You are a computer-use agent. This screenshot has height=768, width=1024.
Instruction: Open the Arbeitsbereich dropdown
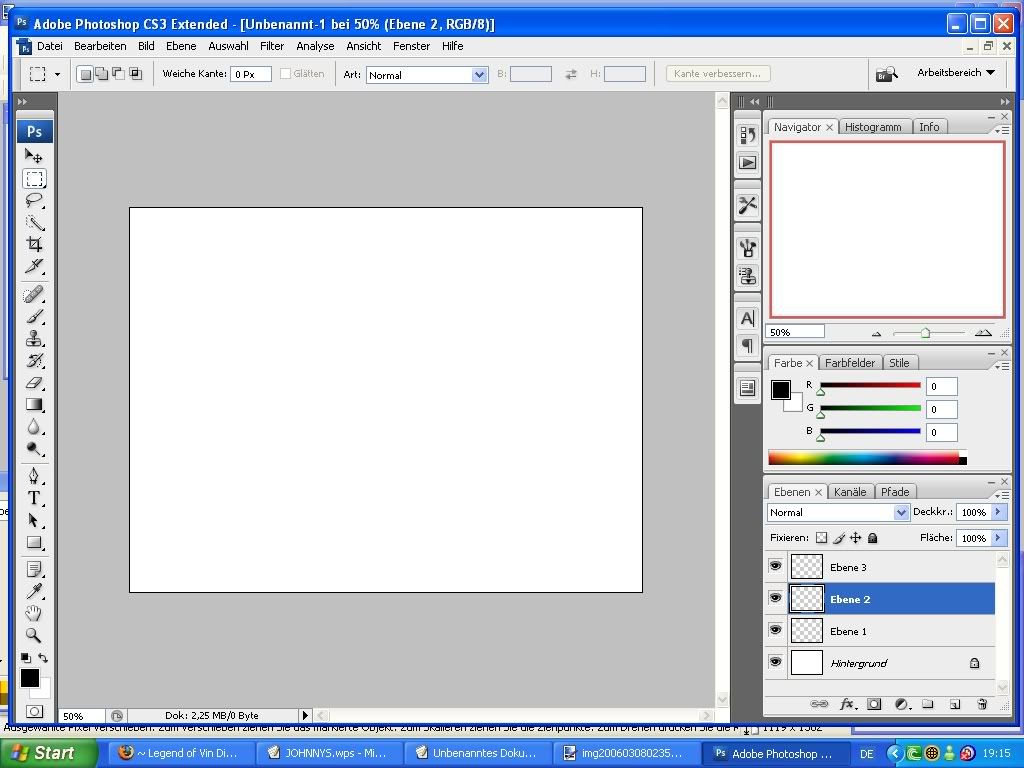(956, 73)
